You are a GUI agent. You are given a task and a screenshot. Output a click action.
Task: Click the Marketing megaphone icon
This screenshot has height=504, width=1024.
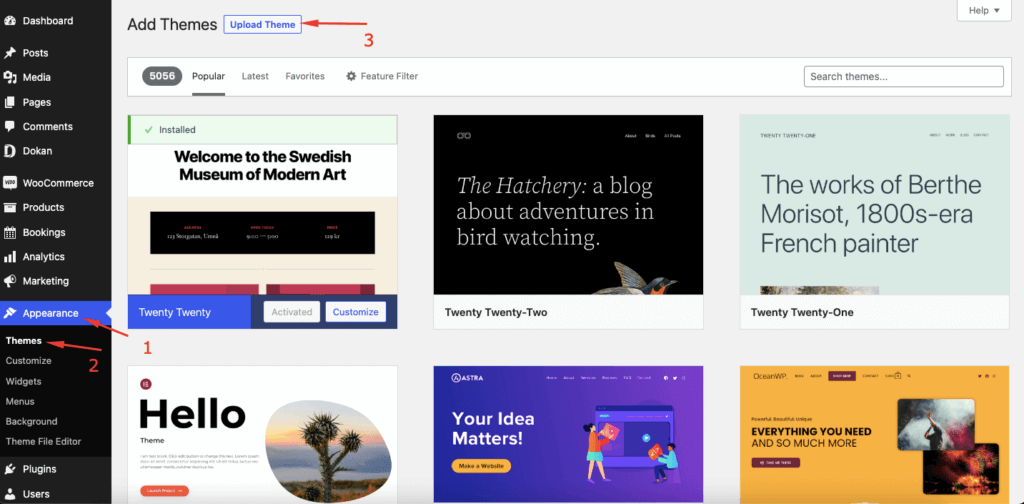[x=10, y=281]
